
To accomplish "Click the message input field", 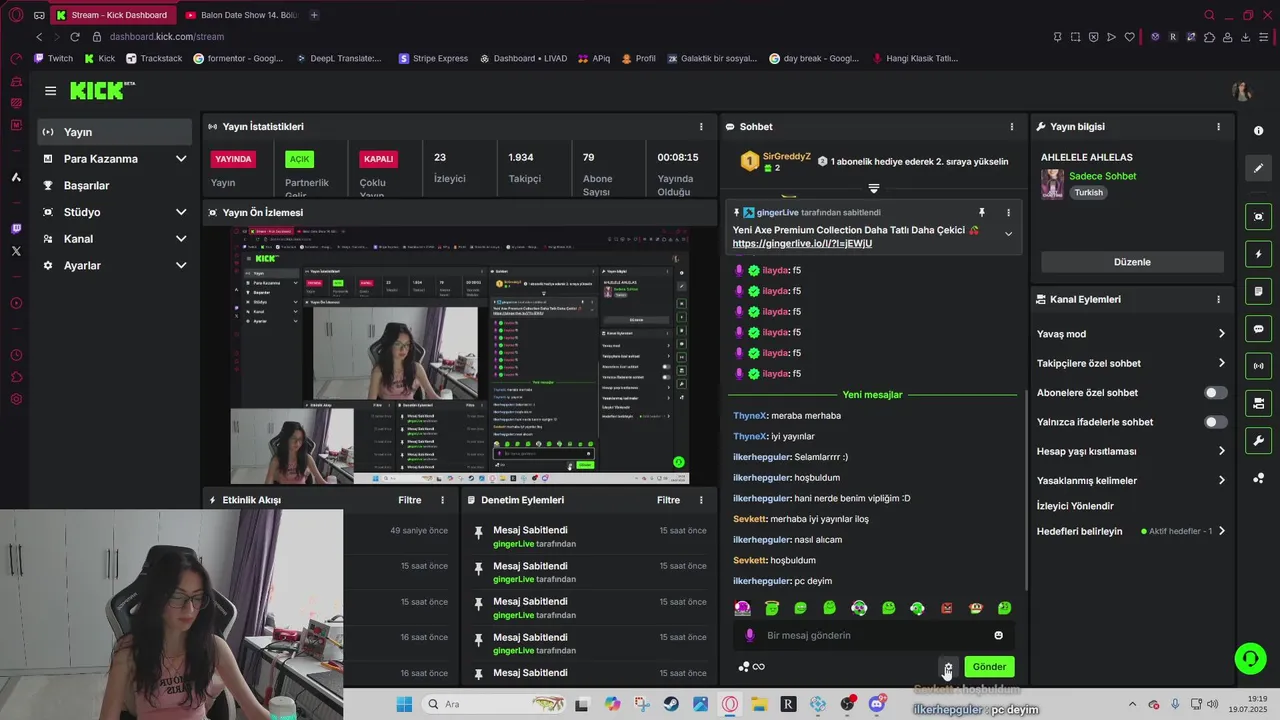I will click(x=874, y=635).
